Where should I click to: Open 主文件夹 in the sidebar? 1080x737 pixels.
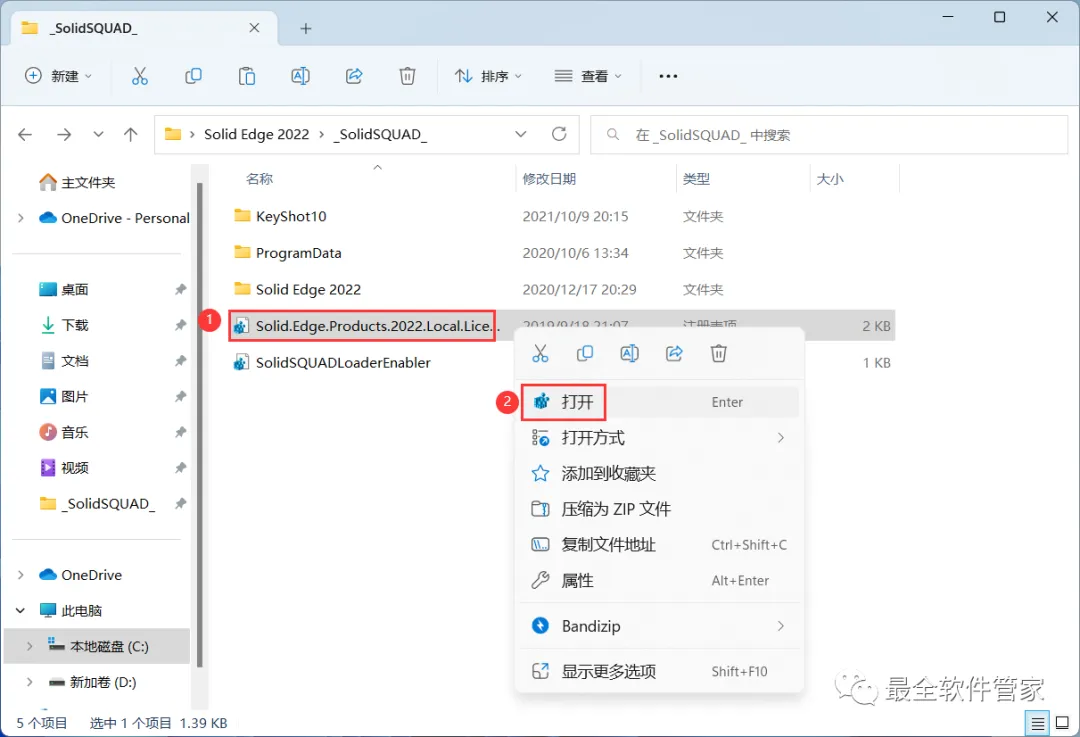pyautogui.click(x=78, y=182)
